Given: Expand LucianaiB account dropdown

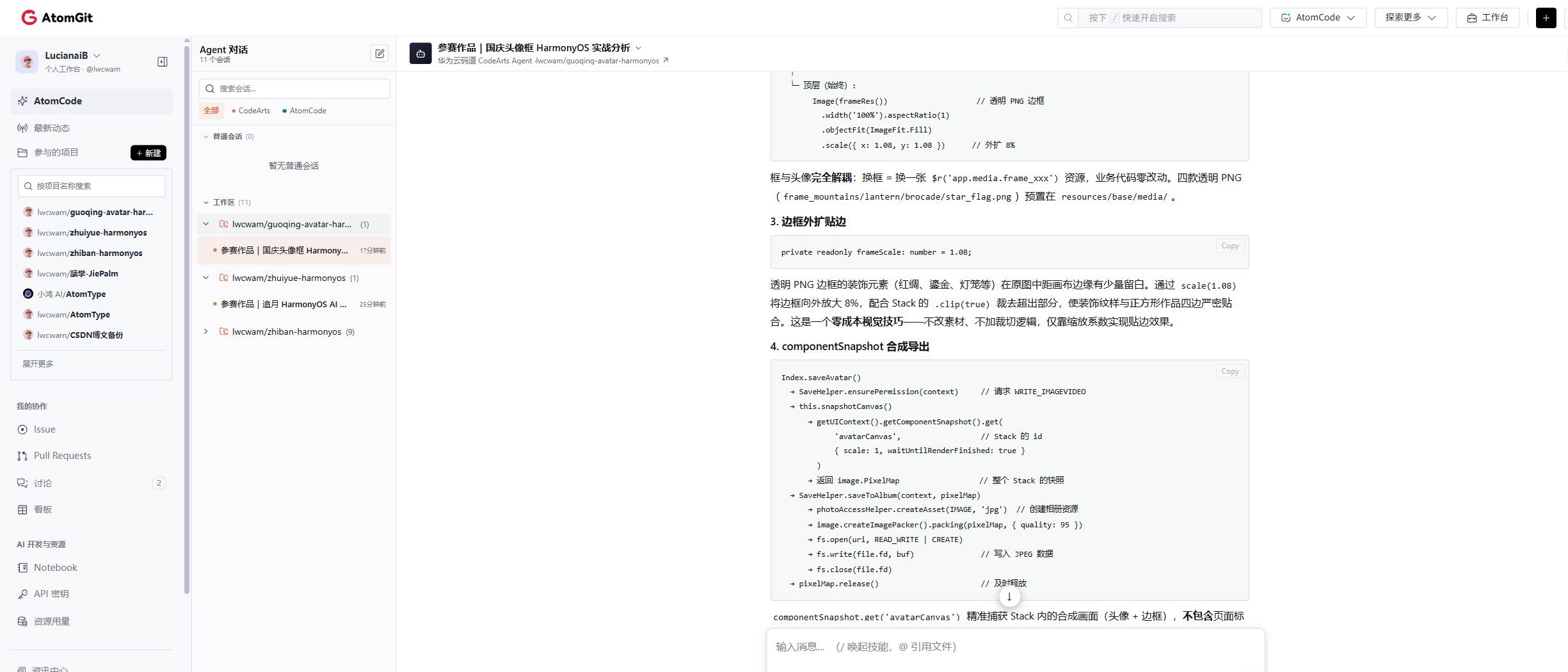Looking at the screenshot, I should [97, 56].
